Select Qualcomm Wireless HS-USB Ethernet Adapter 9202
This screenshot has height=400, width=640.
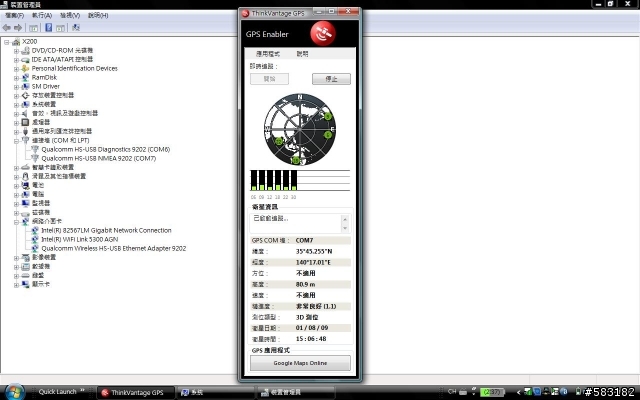click(113, 248)
